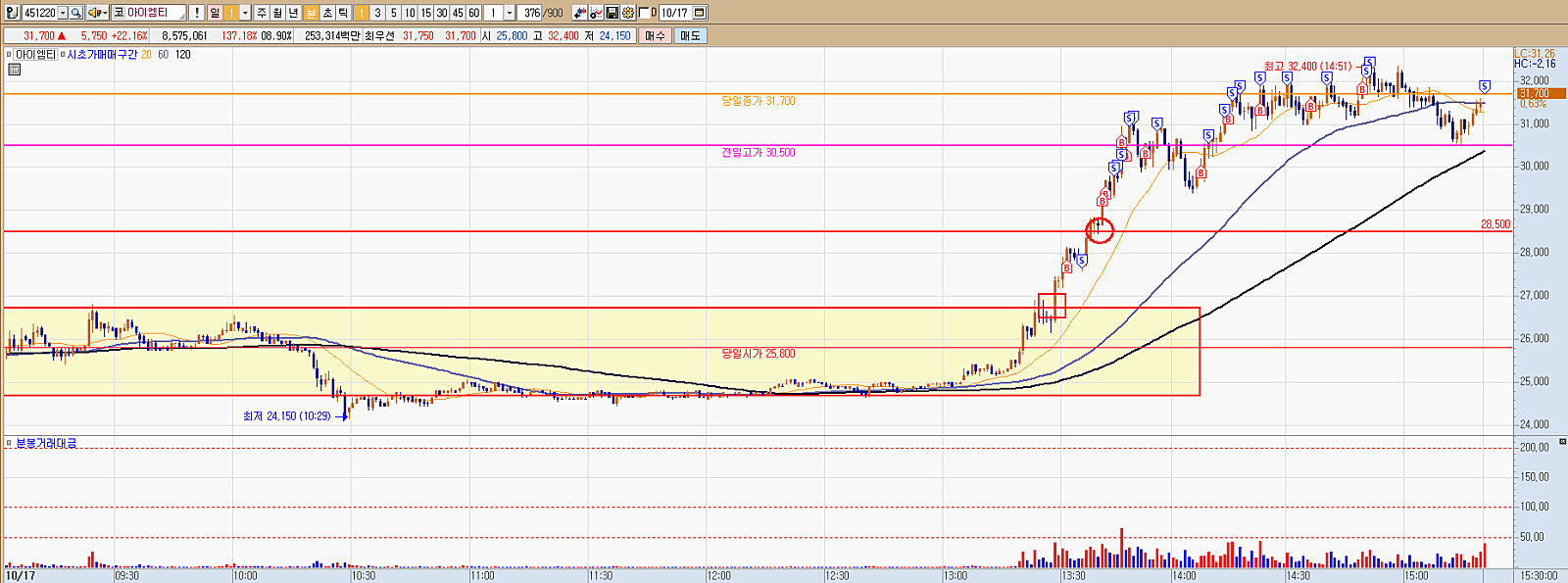Image resolution: width=1568 pixels, height=583 pixels.
Task: Switch to 3-minute interval
Action: [377, 13]
